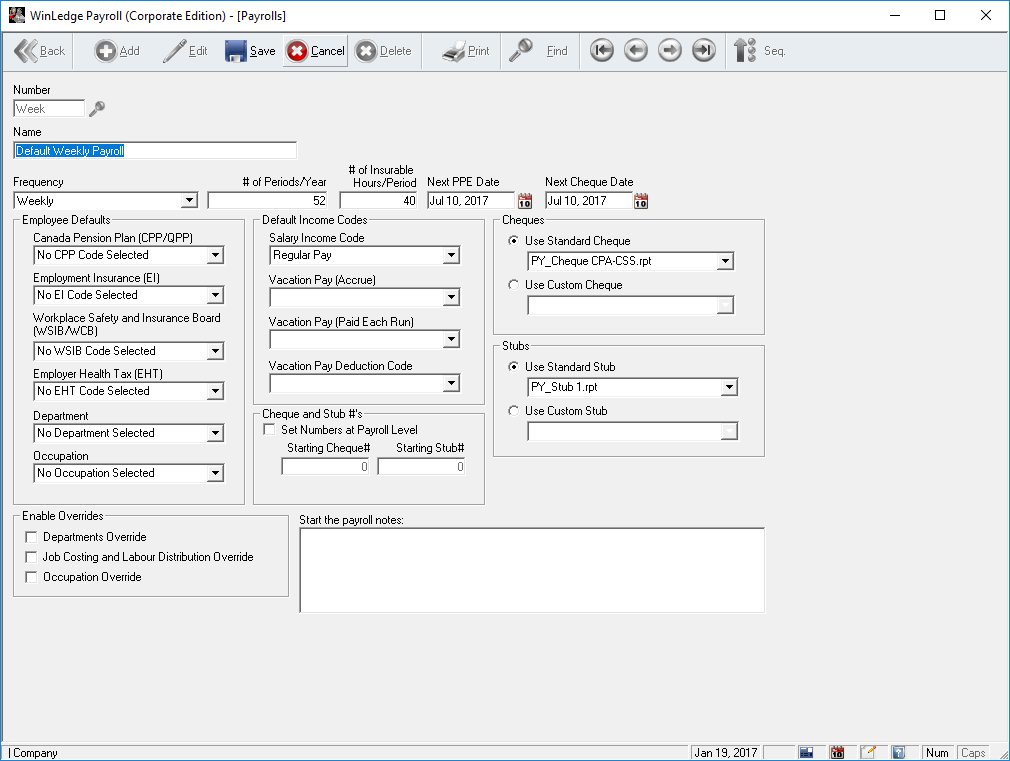Open the Salary Income Code dropdown
The height and width of the screenshot is (761, 1010).
(x=451, y=256)
